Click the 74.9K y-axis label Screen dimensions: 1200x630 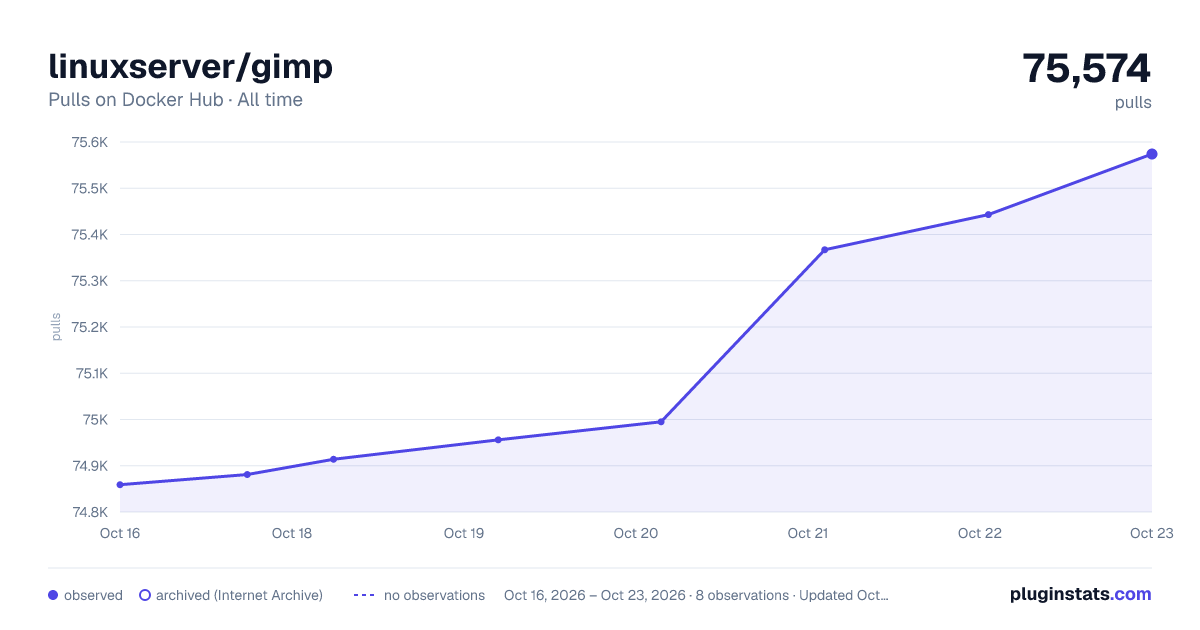point(89,466)
